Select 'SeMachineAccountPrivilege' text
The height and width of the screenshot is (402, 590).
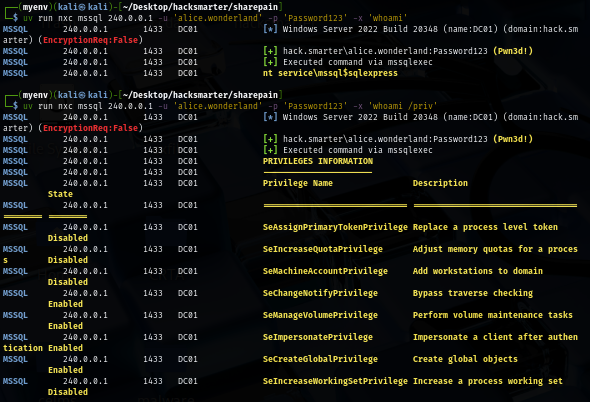pos(325,271)
